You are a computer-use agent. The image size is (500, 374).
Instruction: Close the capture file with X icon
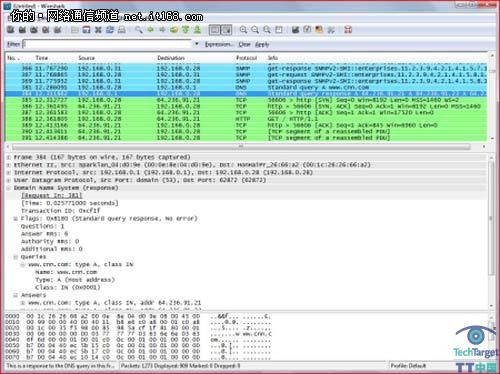pyautogui.click(x=98, y=30)
